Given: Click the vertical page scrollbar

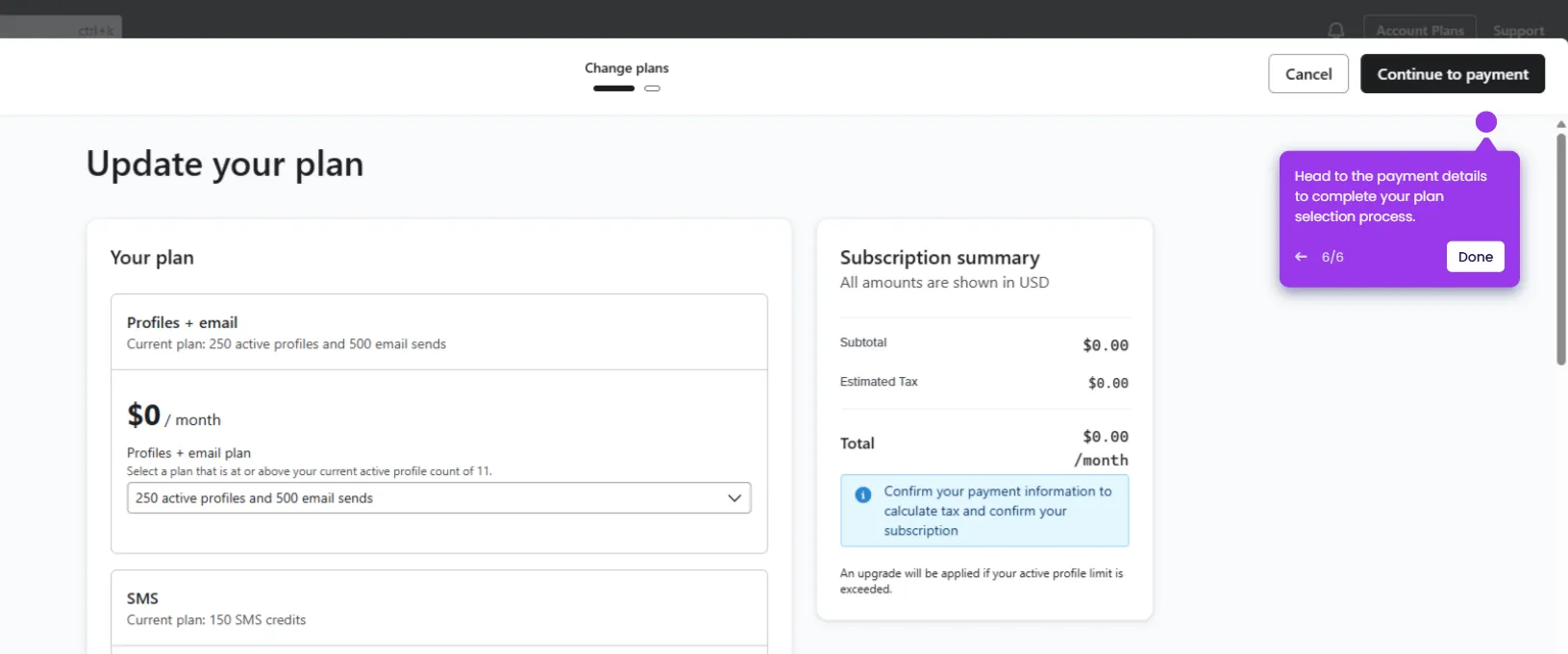Looking at the screenshot, I should click(1561, 249).
